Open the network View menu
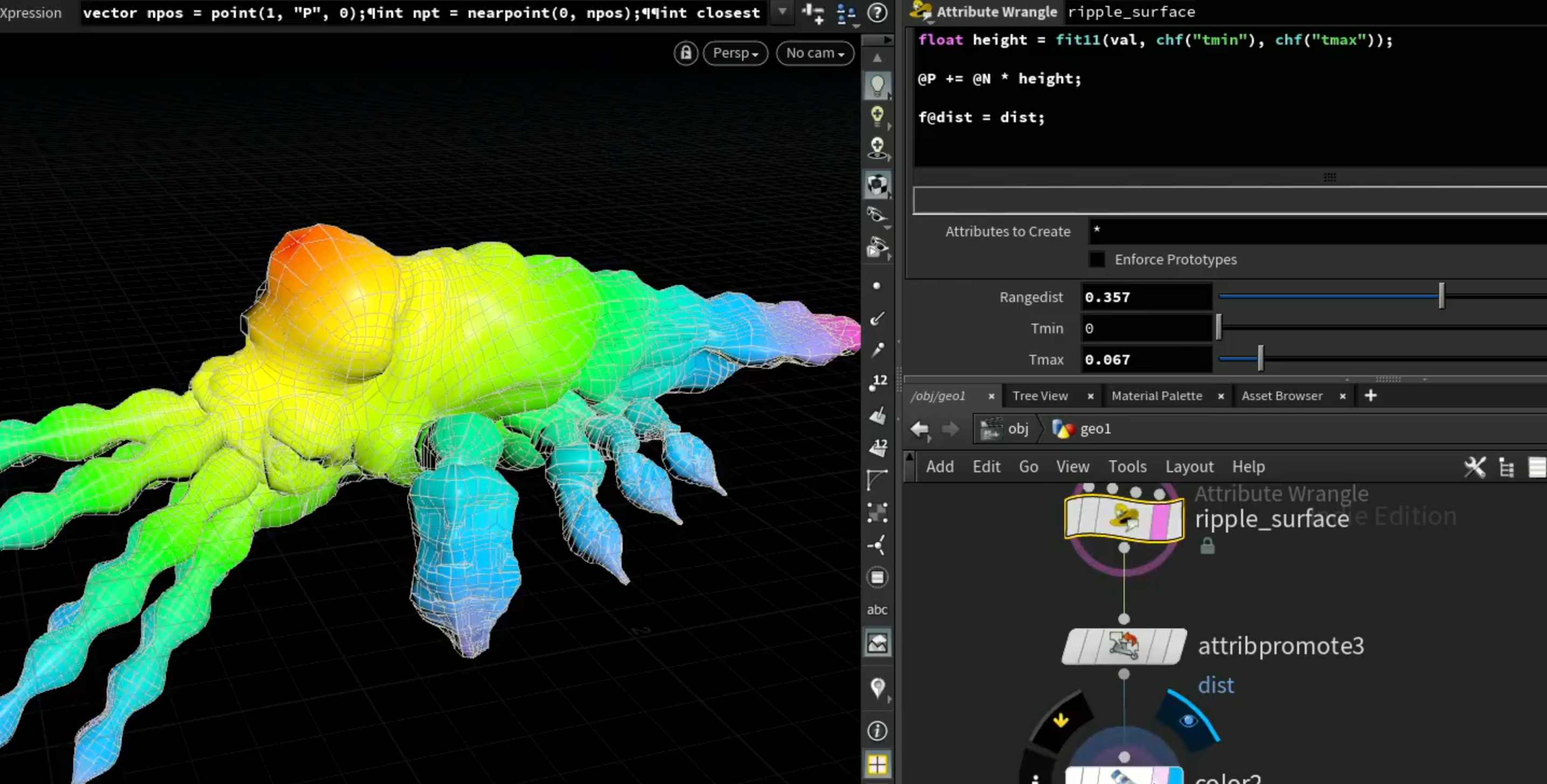 tap(1072, 467)
